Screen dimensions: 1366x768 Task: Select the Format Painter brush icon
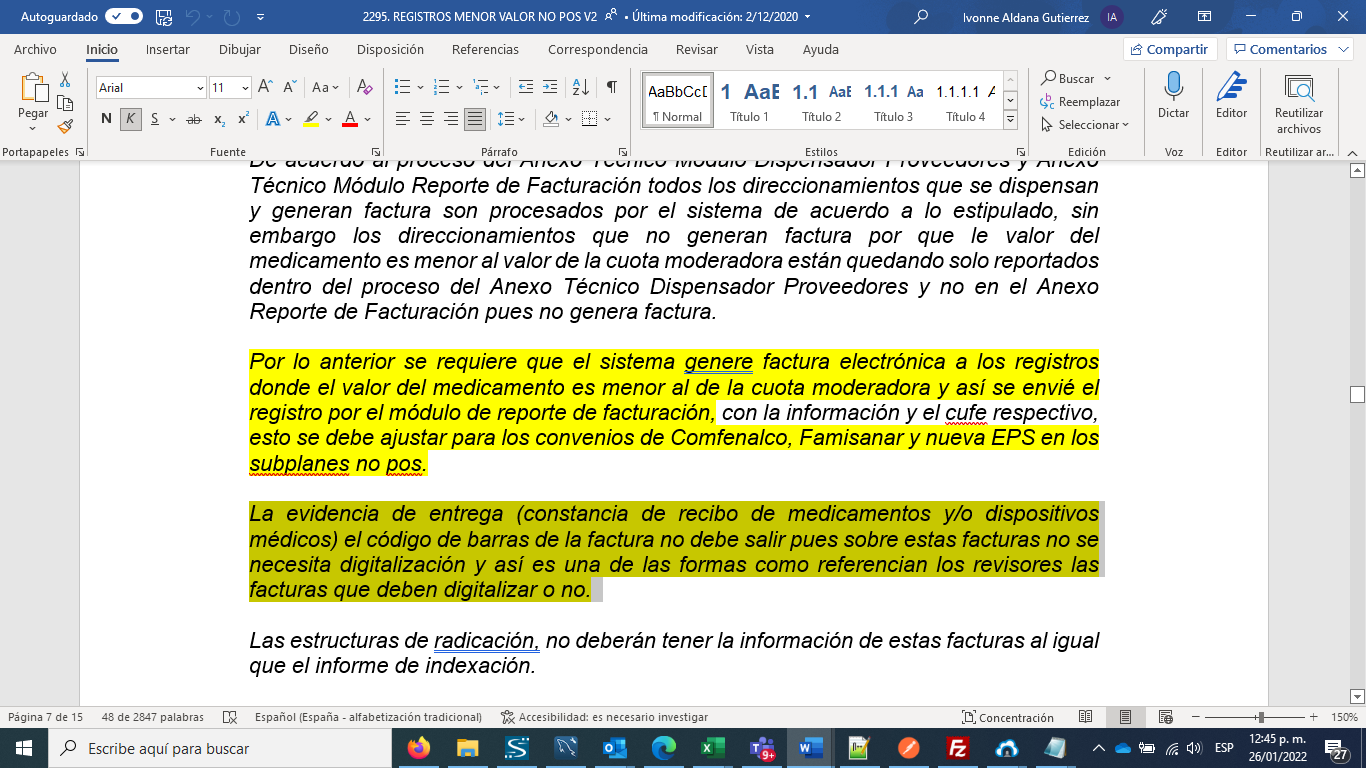[x=65, y=126]
